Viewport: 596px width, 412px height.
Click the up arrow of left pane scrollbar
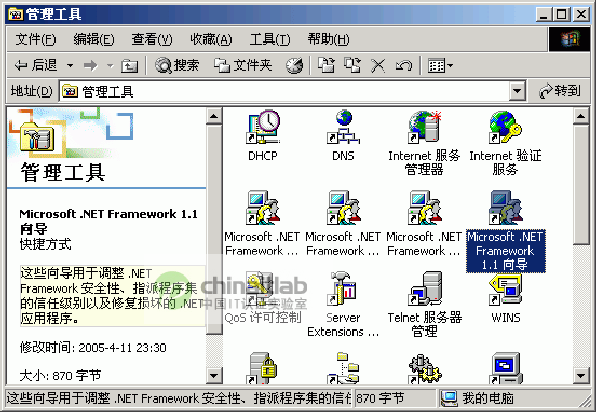(214, 116)
